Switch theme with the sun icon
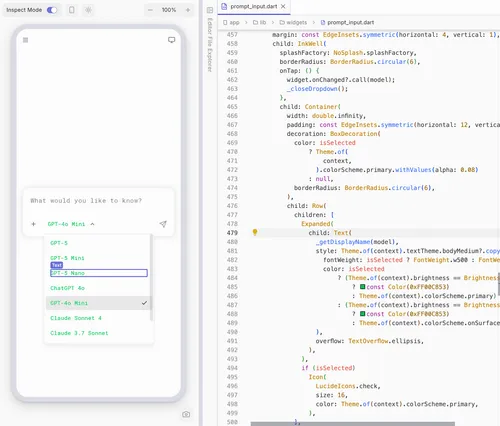Viewport: 500px width, 426px height. coord(88,10)
